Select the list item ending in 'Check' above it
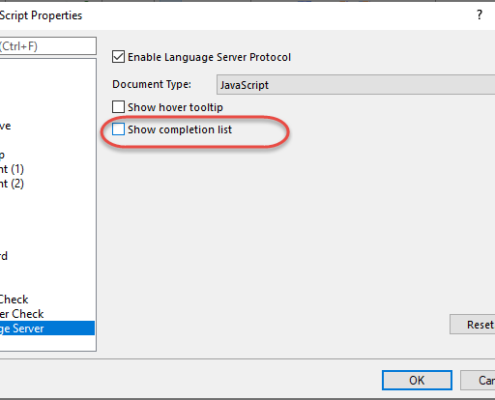 14,299
